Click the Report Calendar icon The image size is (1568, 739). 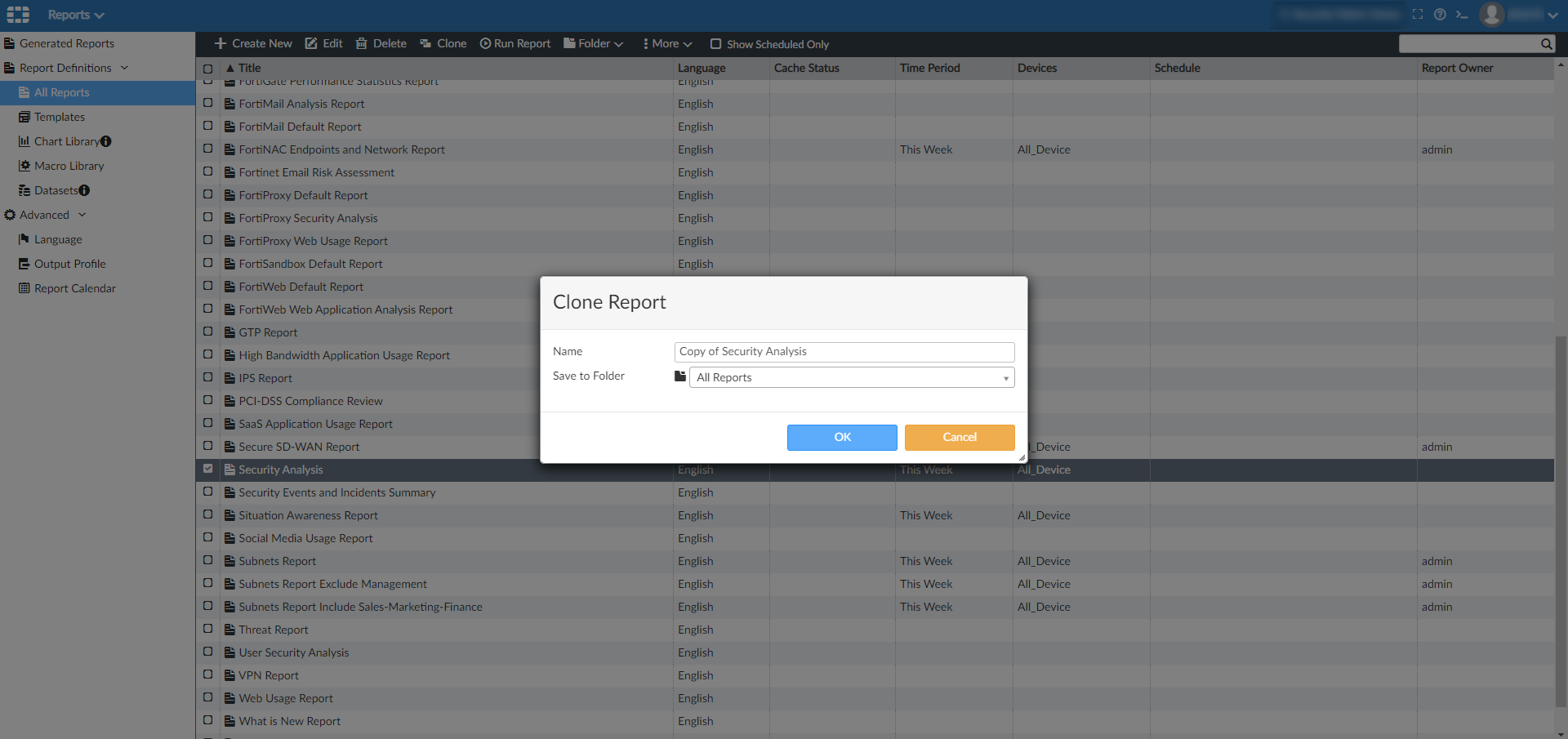point(24,288)
